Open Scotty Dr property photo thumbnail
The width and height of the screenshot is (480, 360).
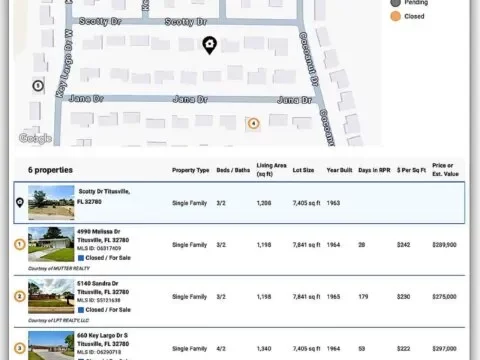(x=51, y=203)
